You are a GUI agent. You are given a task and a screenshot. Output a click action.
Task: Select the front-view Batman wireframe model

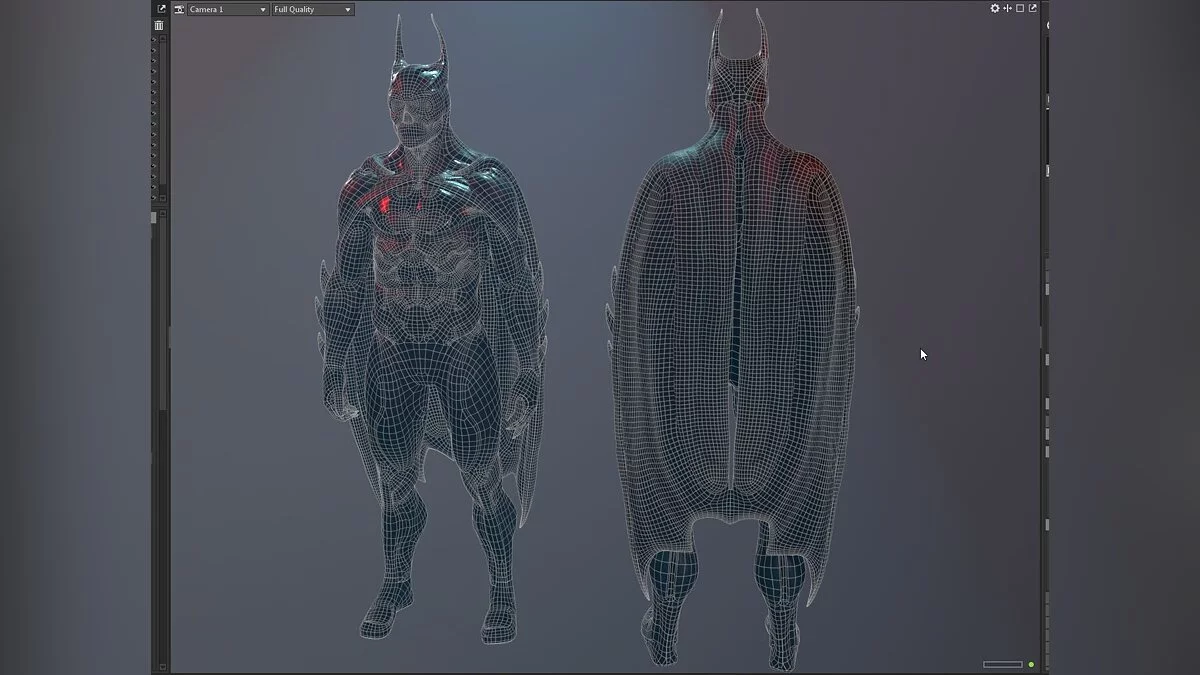[430, 340]
